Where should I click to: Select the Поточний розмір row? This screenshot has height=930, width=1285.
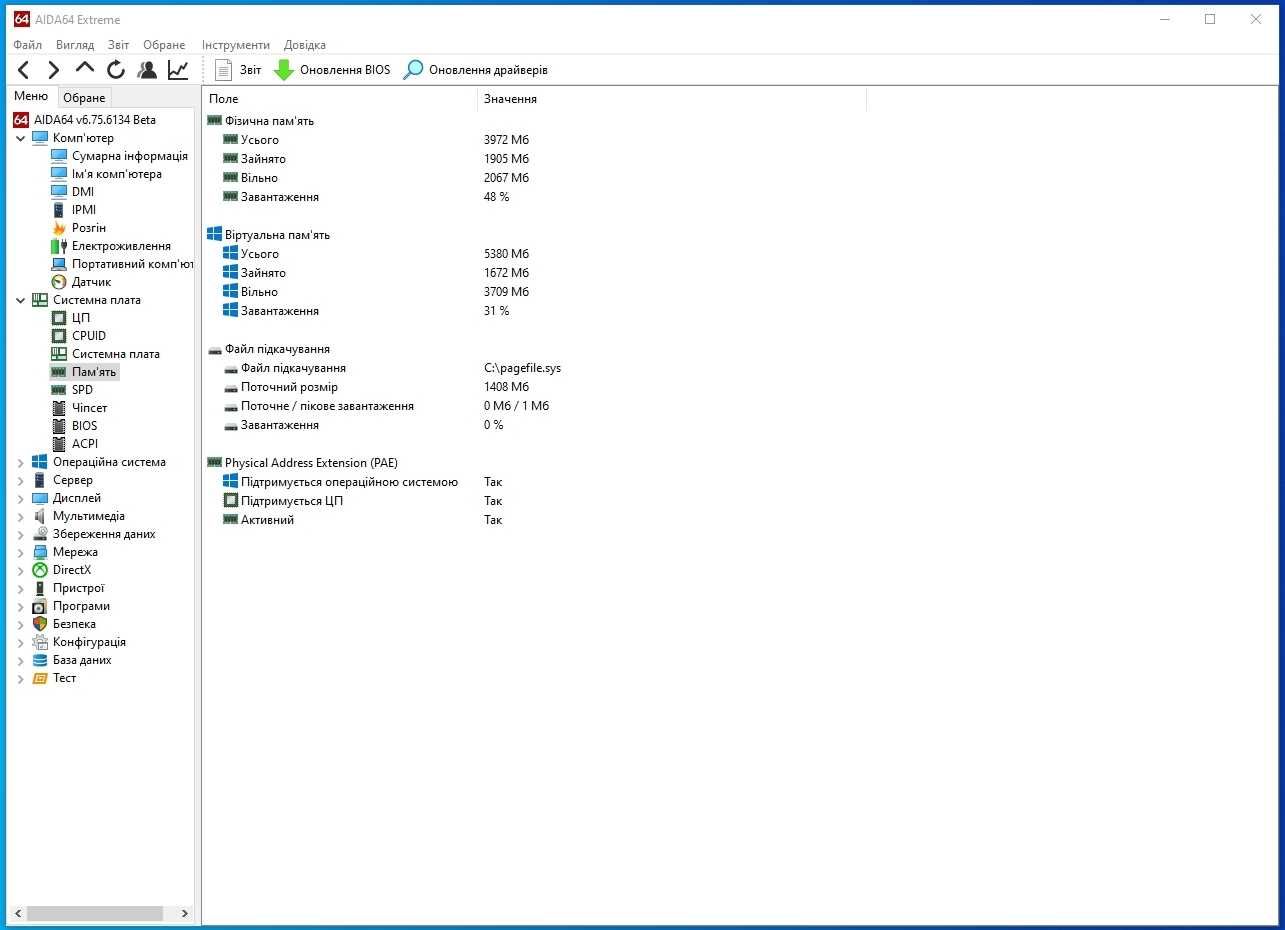pos(540,387)
